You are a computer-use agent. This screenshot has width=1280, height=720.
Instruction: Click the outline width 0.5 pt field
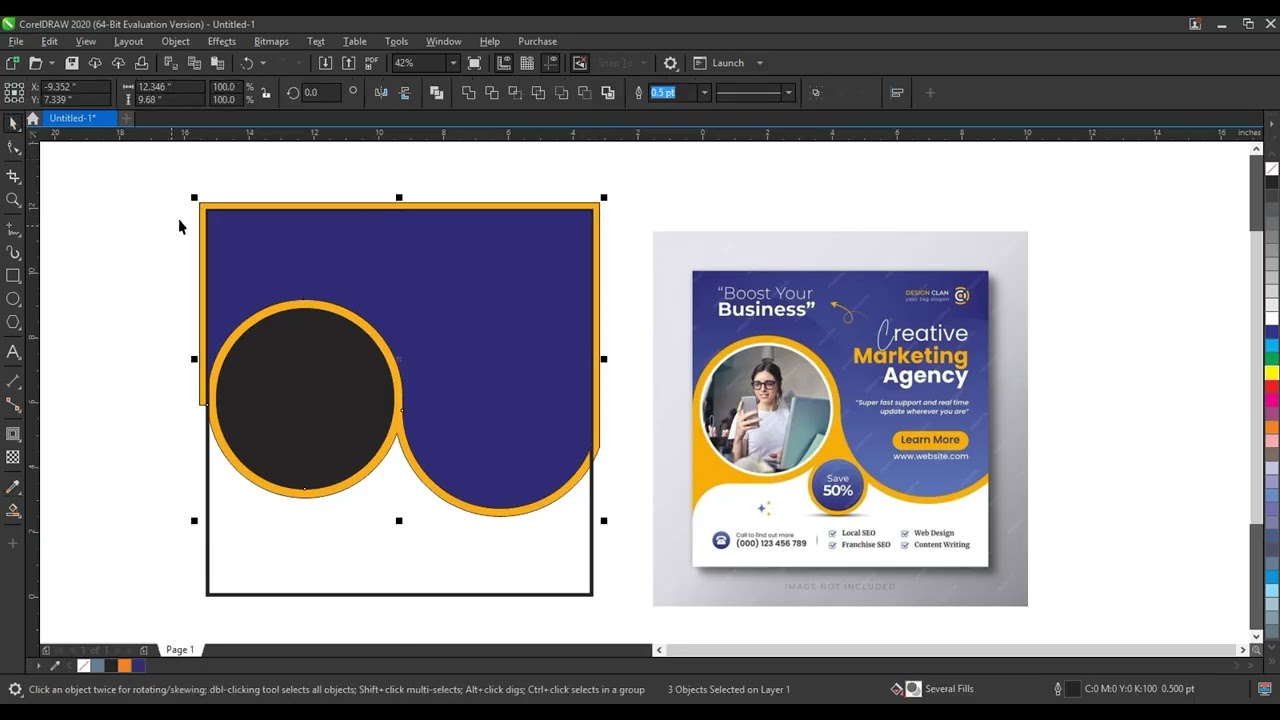pos(672,93)
